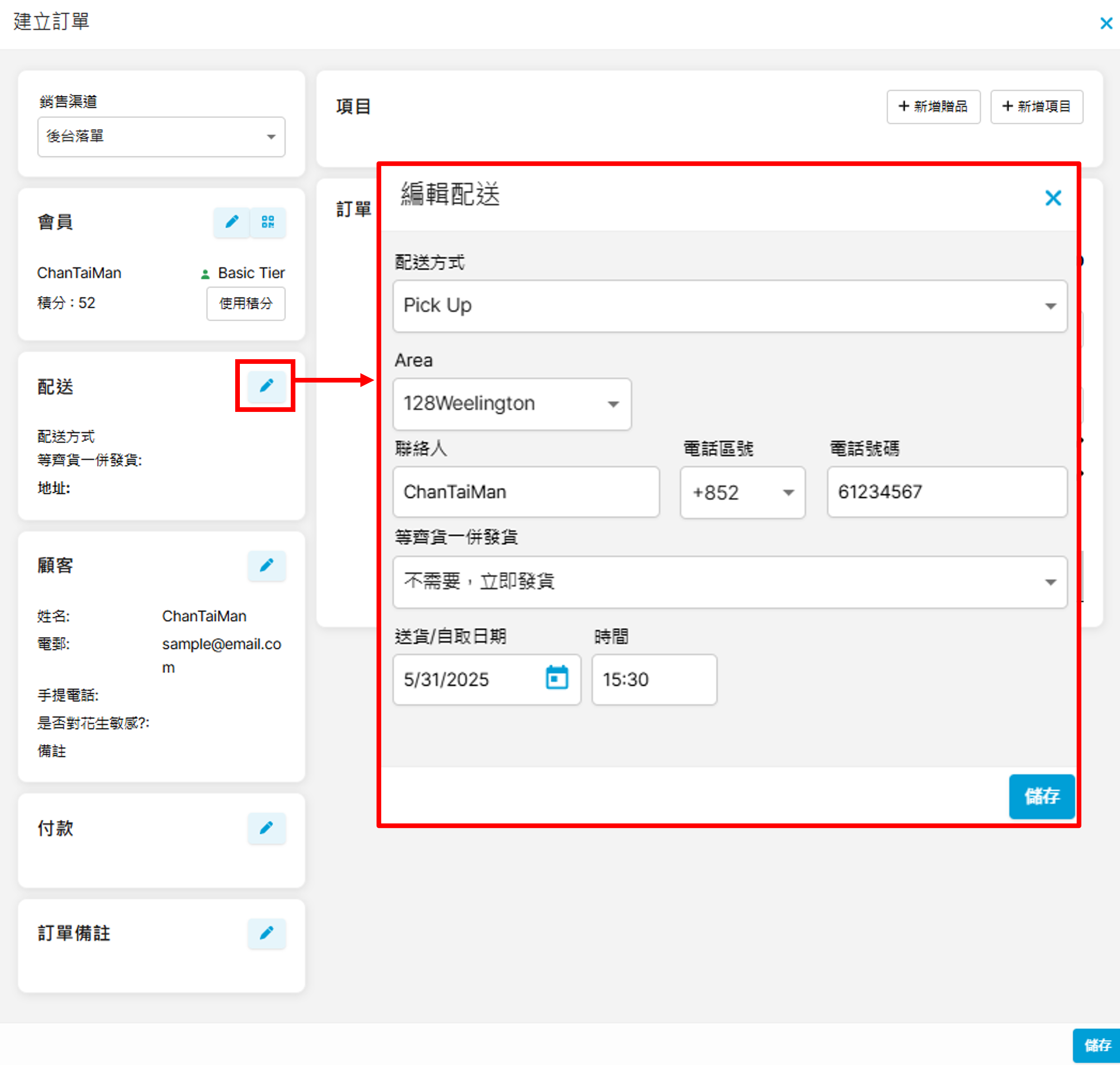Click the 新增贈品 button
Viewport: 1120px width, 1065px height.
click(x=933, y=107)
